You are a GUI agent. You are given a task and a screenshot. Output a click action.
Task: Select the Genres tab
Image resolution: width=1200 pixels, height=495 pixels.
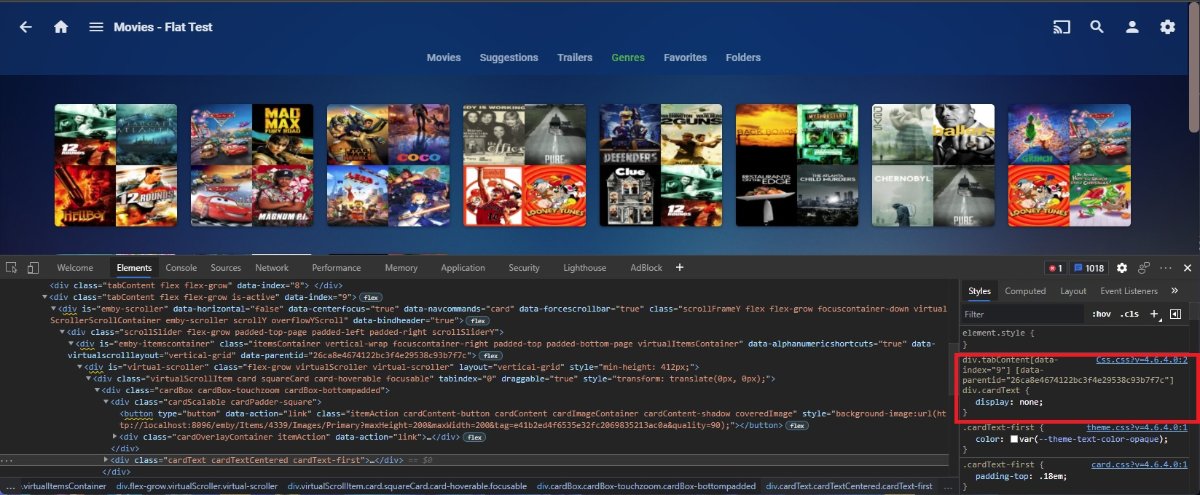tap(628, 58)
